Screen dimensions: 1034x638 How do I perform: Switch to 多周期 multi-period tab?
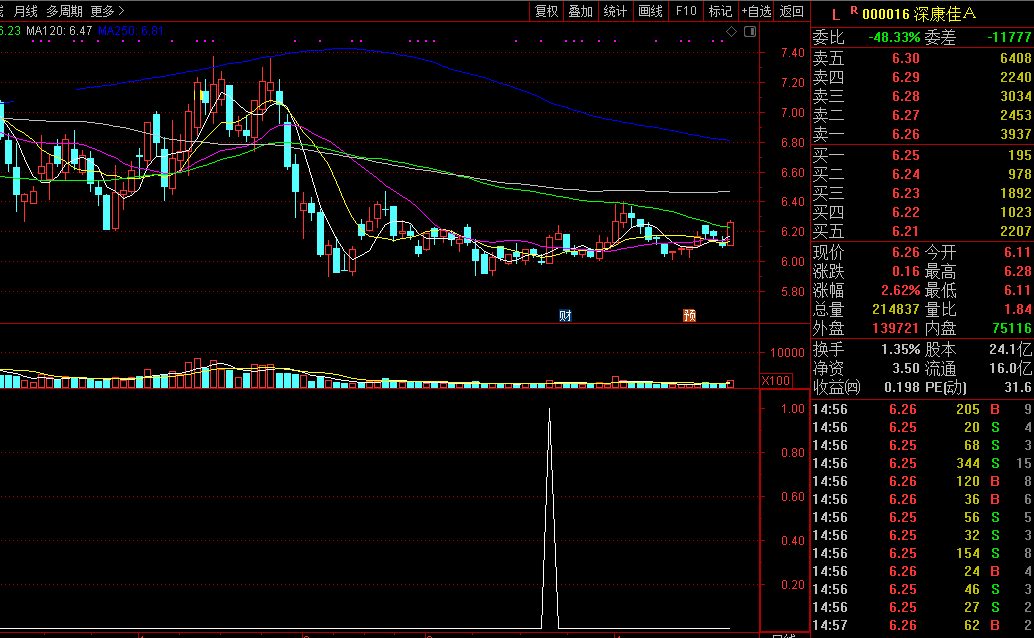click(64, 11)
